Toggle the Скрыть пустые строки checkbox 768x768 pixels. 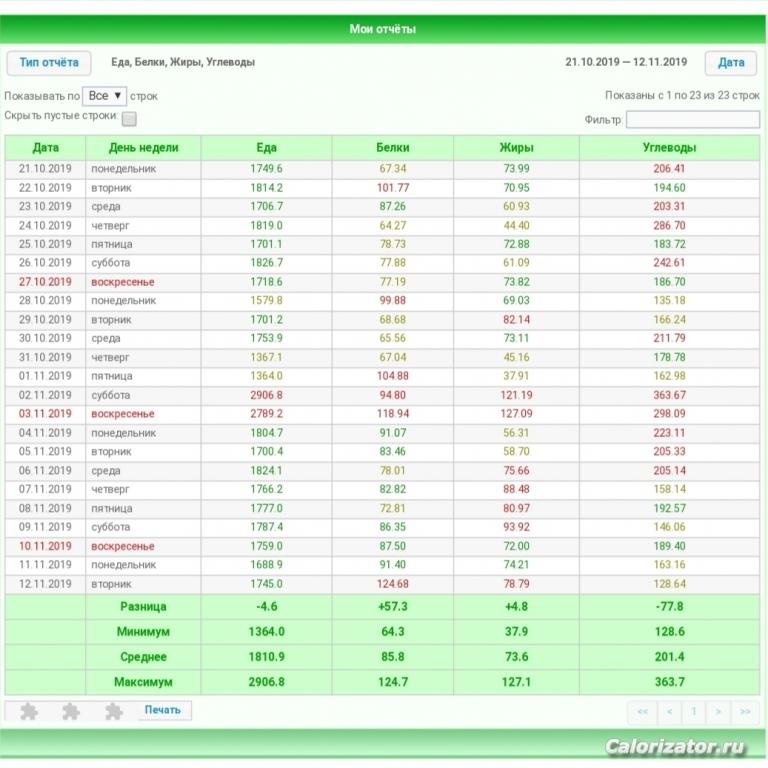pos(129,119)
